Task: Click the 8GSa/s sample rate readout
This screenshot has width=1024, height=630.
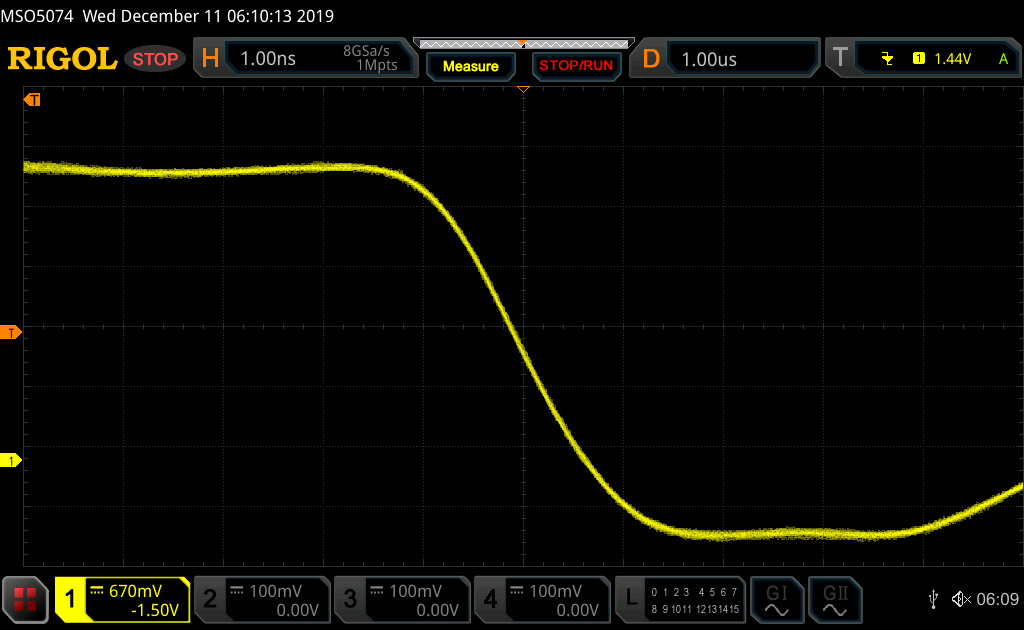Action: (366, 51)
